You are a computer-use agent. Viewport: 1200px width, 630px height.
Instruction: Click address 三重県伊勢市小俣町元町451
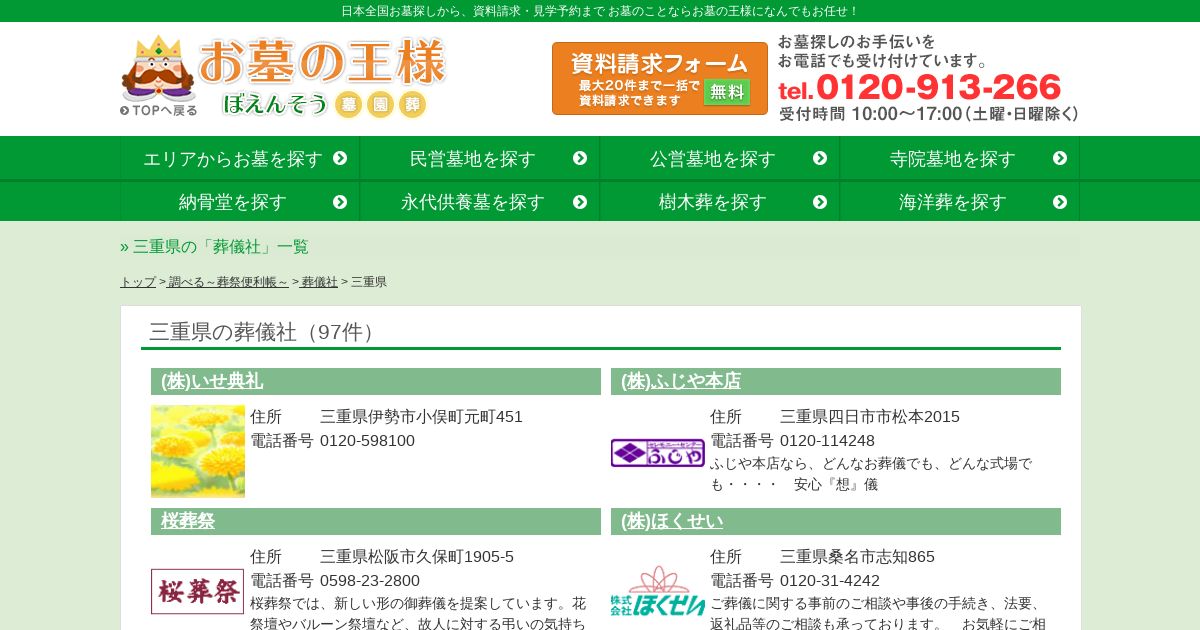click(421, 417)
